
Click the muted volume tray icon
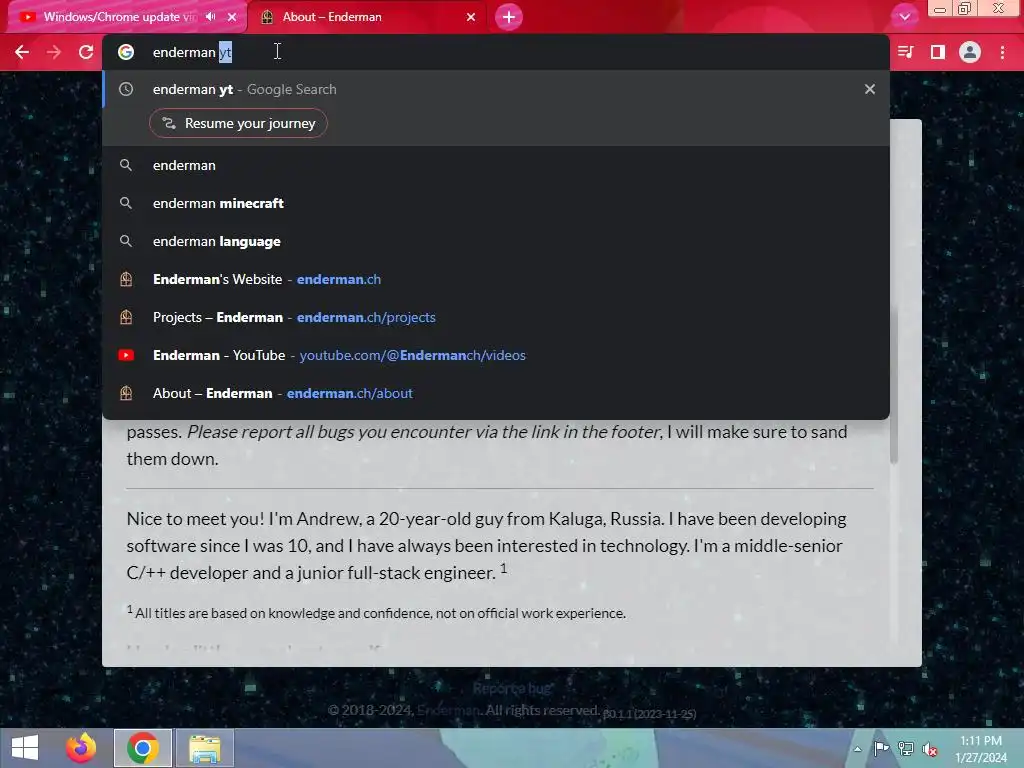[x=930, y=748]
